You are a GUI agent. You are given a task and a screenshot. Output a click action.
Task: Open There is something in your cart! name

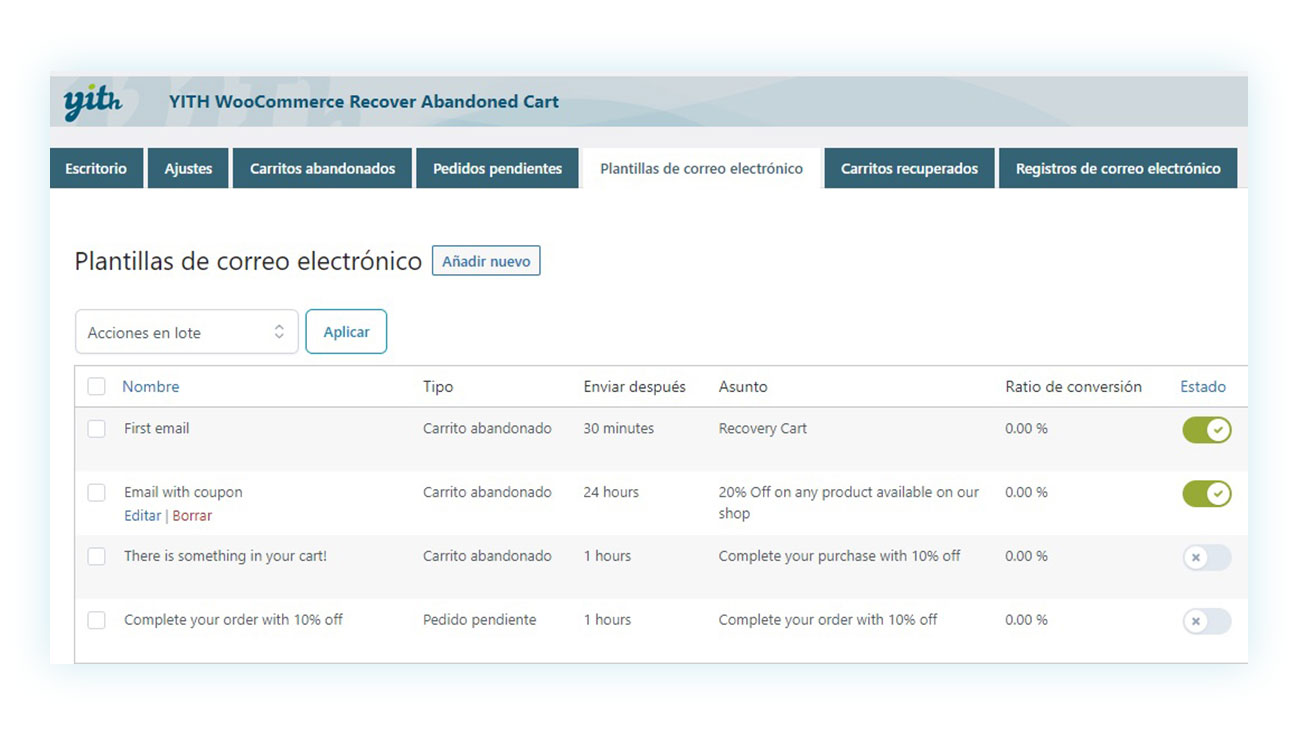point(225,556)
